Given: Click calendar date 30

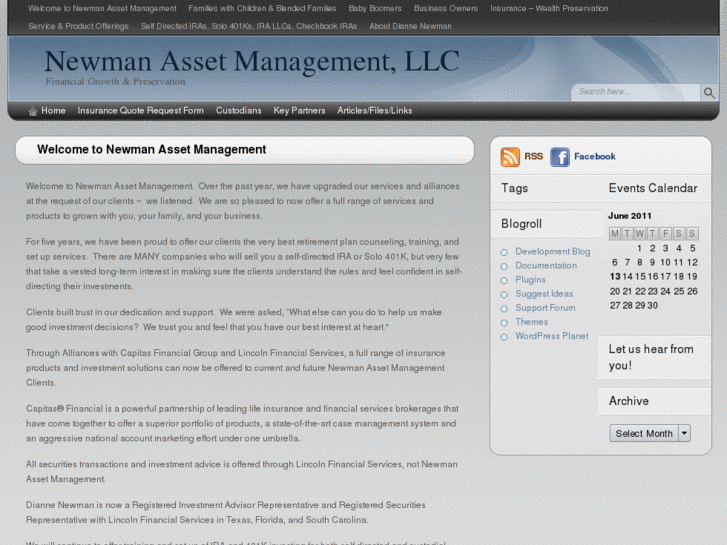Looking at the screenshot, I should coord(652,305).
